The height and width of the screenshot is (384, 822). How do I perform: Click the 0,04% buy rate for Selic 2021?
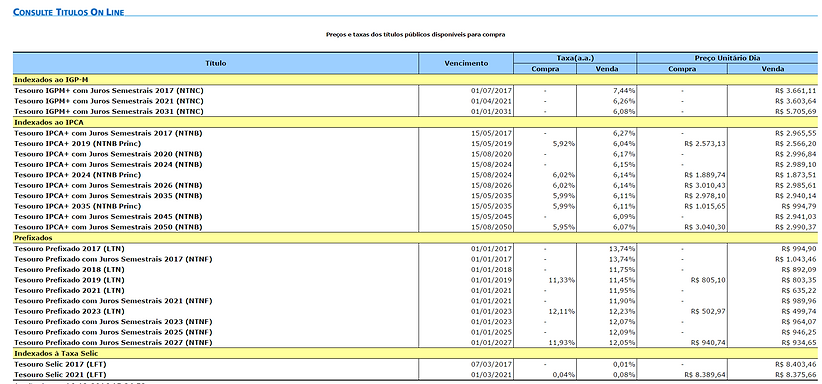click(x=564, y=375)
